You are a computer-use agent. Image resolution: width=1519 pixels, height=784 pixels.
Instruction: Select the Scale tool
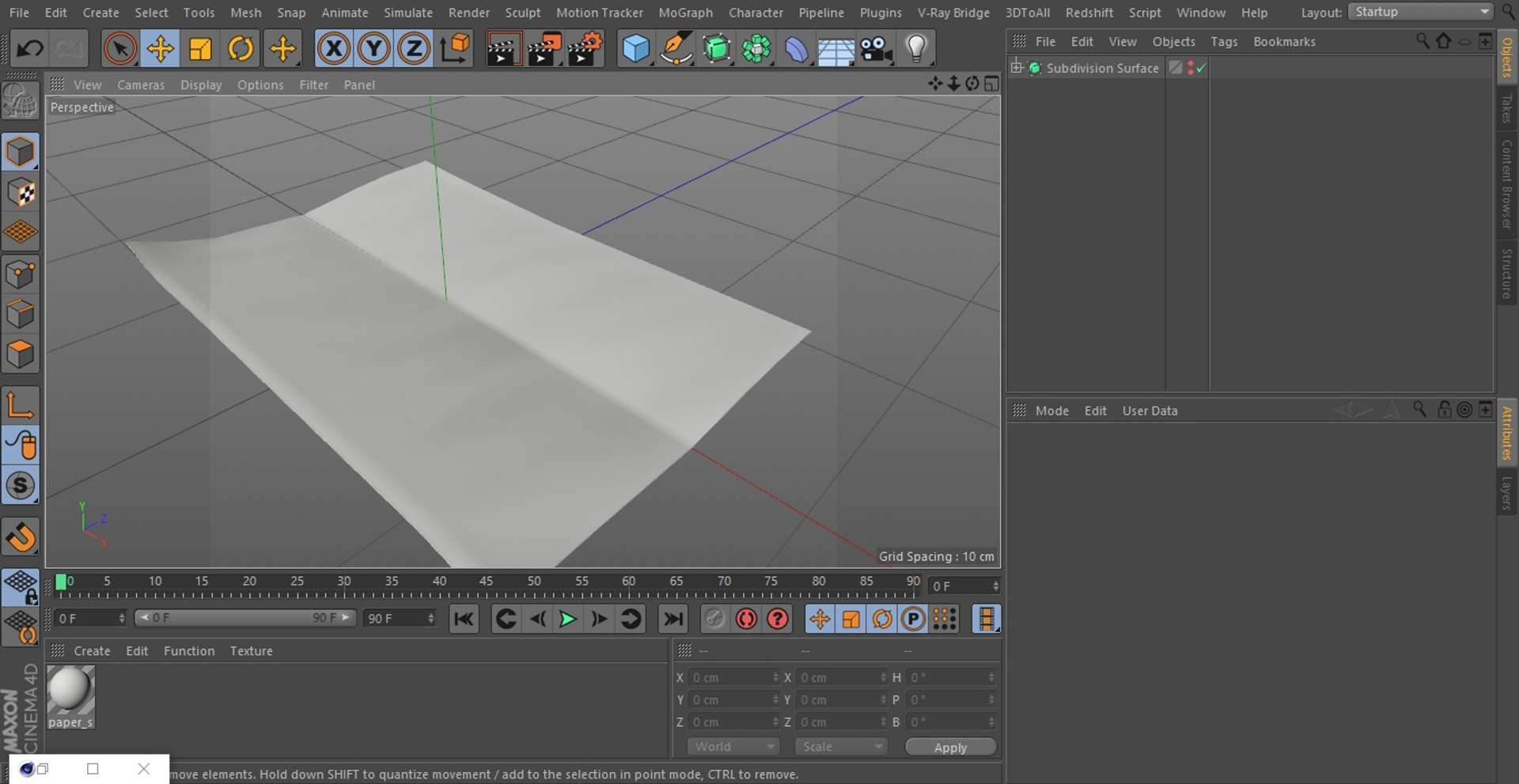point(200,49)
